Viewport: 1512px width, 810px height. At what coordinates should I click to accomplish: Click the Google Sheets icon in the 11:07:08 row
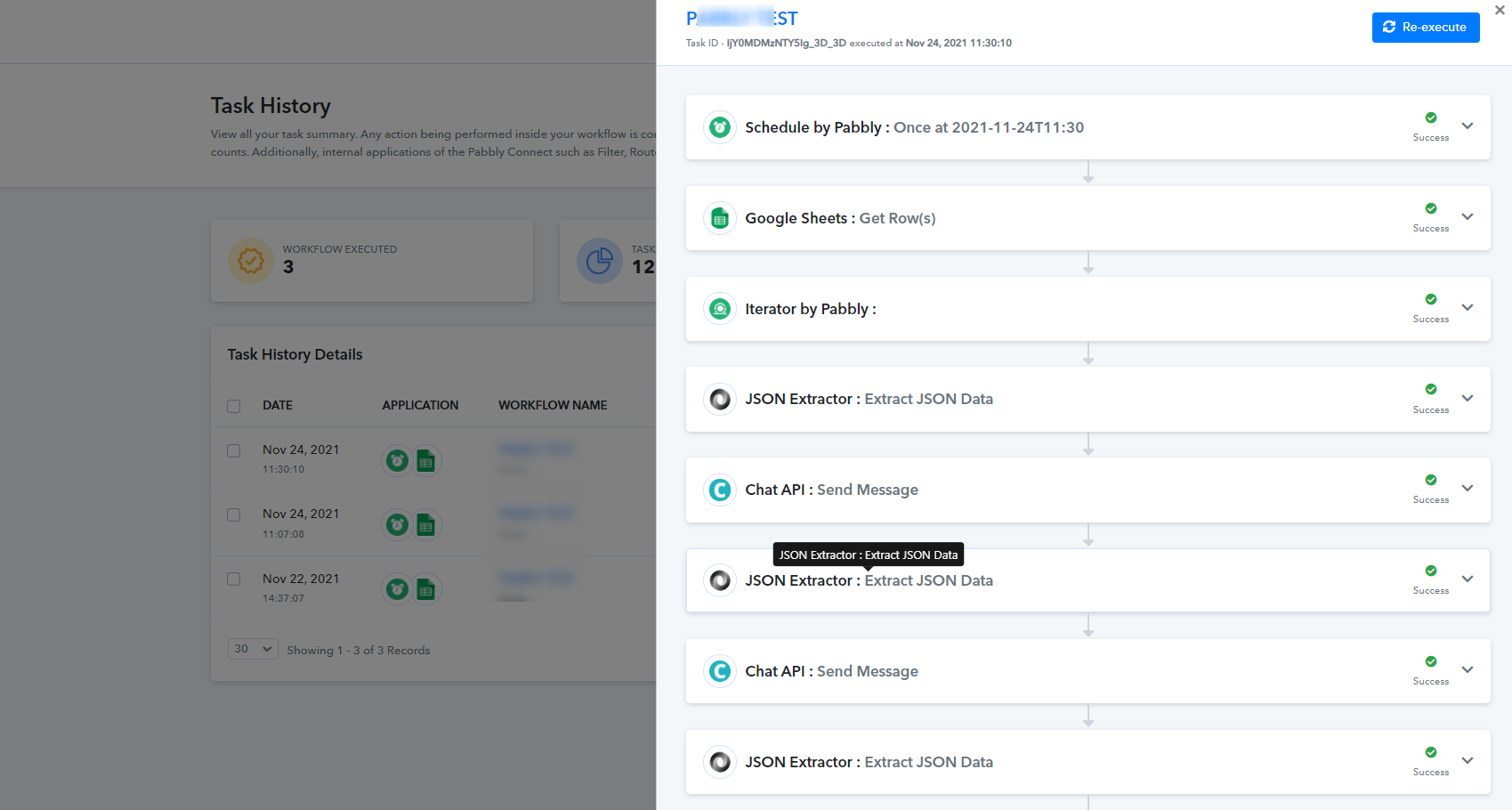(426, 525)
